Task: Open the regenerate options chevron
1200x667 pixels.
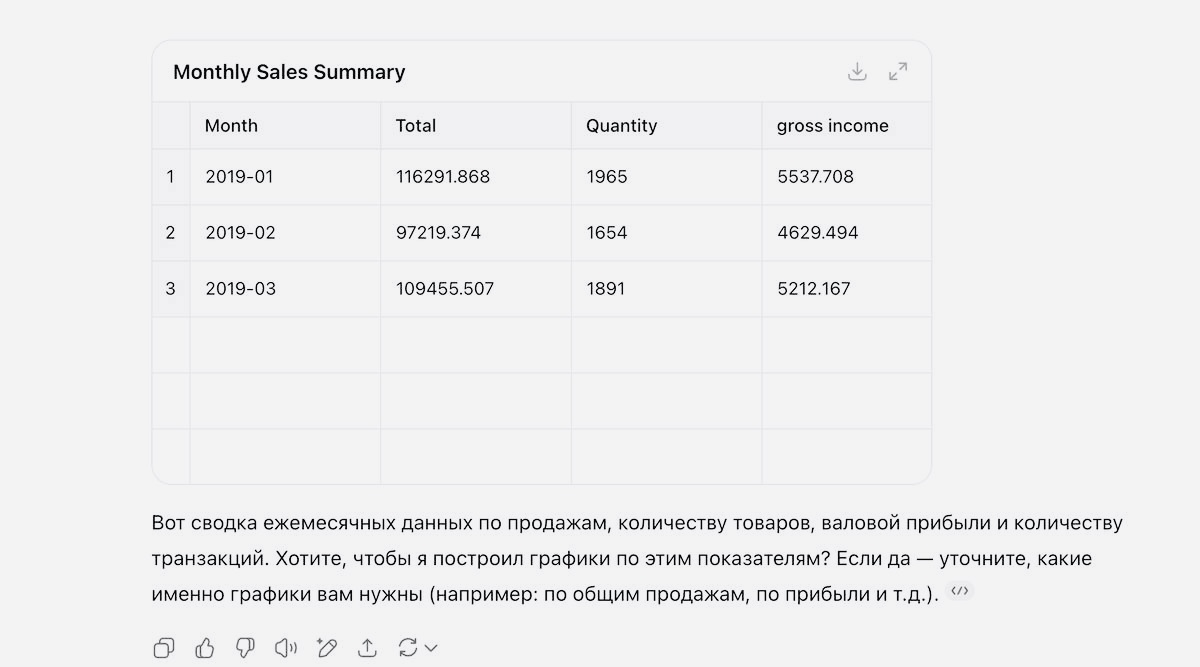Action: point(431,648)
